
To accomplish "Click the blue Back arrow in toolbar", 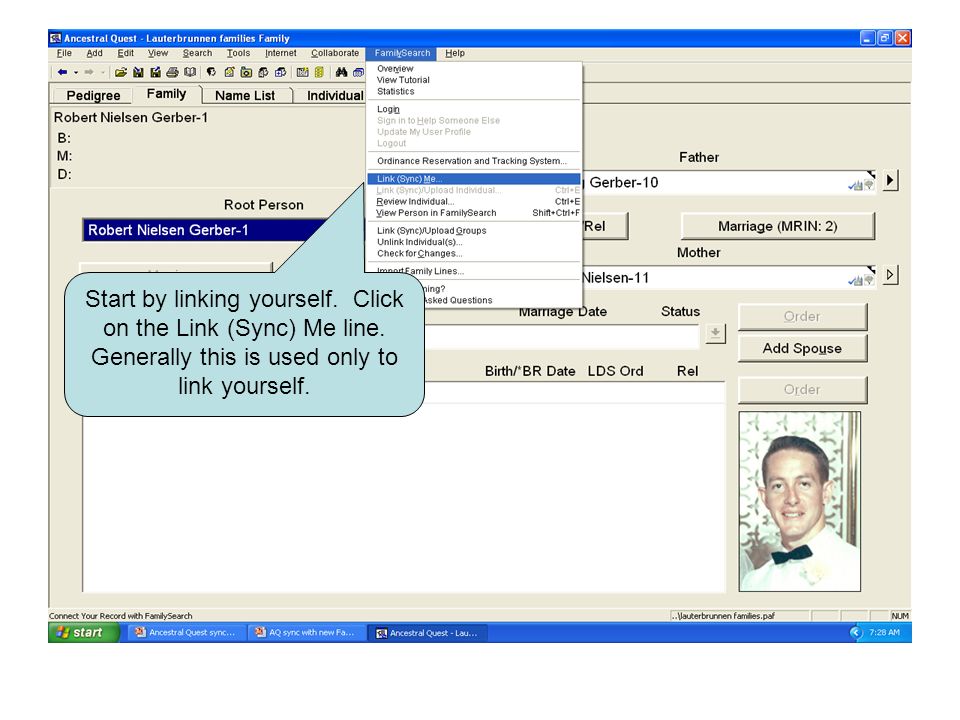I will (x=62, y=72).
